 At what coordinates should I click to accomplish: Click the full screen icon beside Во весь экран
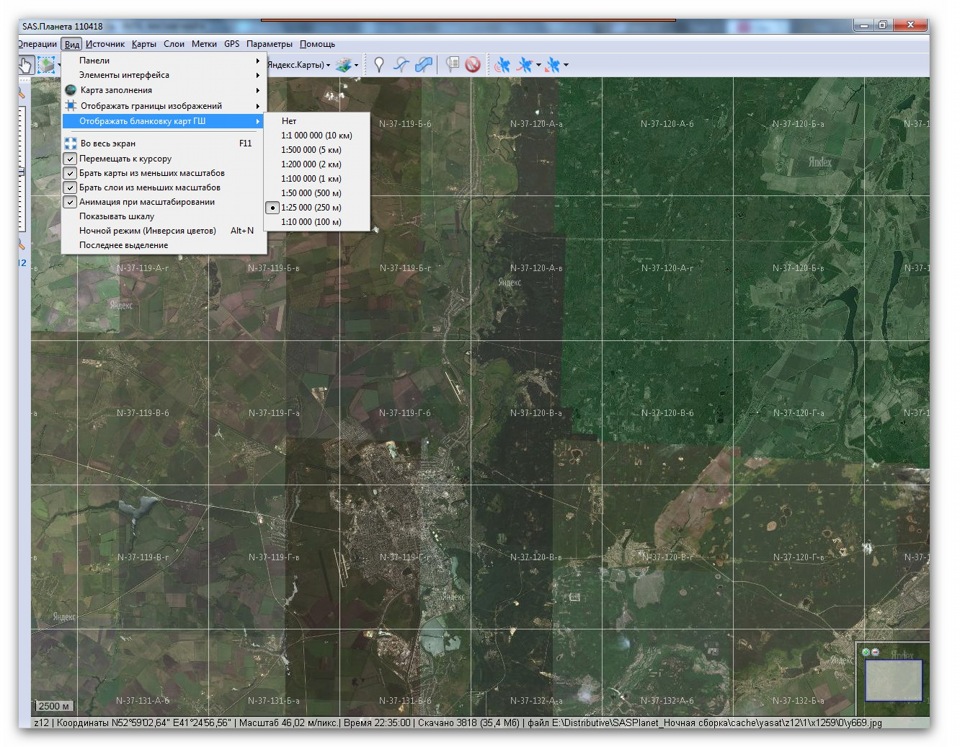[x=70, y=143]
